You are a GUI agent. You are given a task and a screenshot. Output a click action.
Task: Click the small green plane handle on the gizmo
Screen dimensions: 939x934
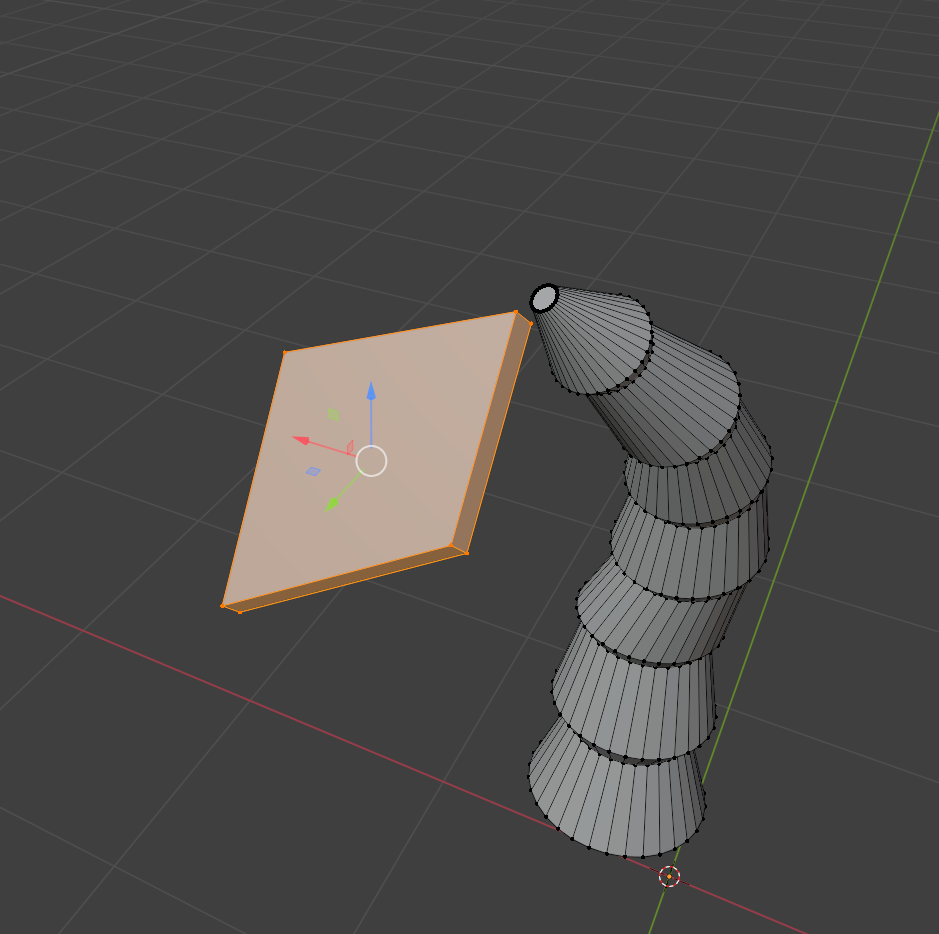(333, 414)
